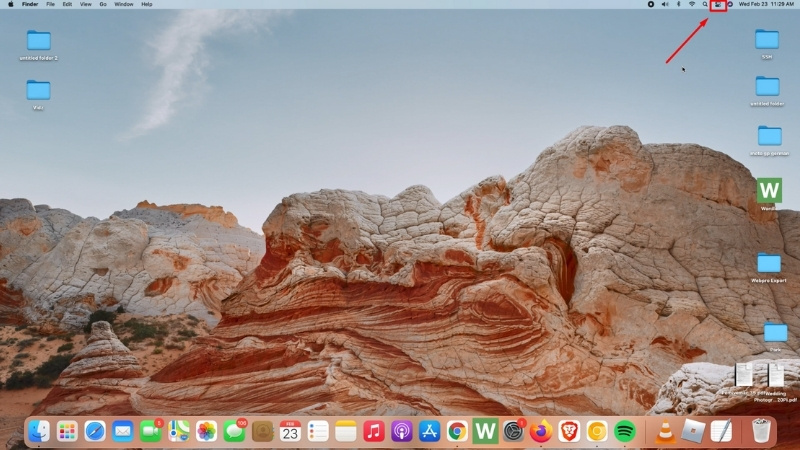The image size is (800, 450).
Task: Open the Edit menu
Action: 67,4
